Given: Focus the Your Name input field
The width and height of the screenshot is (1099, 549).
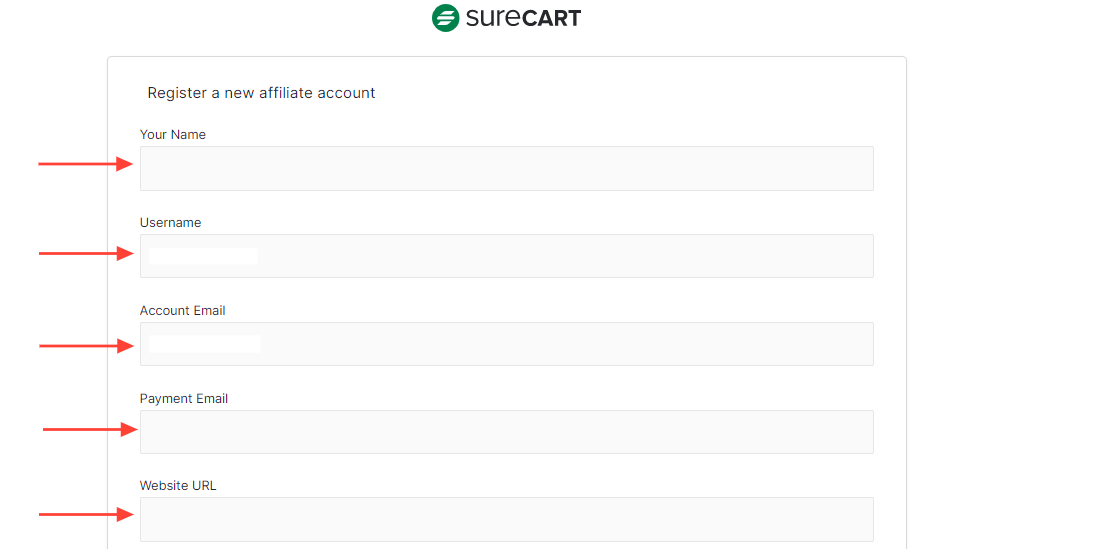Looking at the screenshot, I should 506,168.
